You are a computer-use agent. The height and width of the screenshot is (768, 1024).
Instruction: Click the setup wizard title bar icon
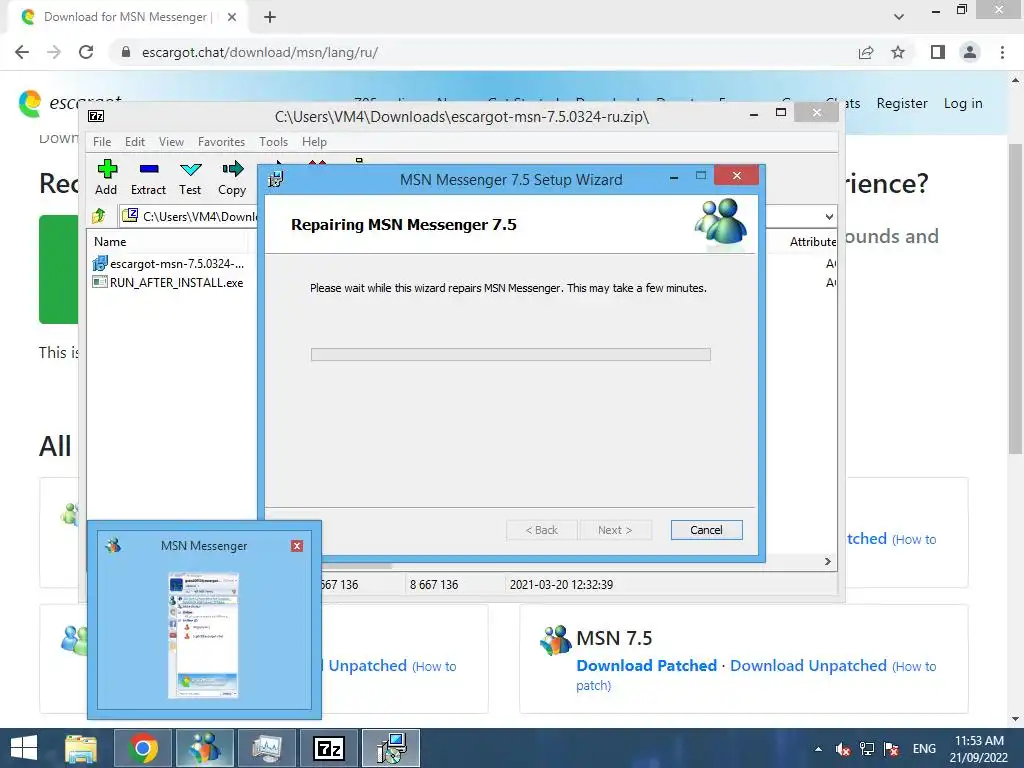click(x=276, y=179)
